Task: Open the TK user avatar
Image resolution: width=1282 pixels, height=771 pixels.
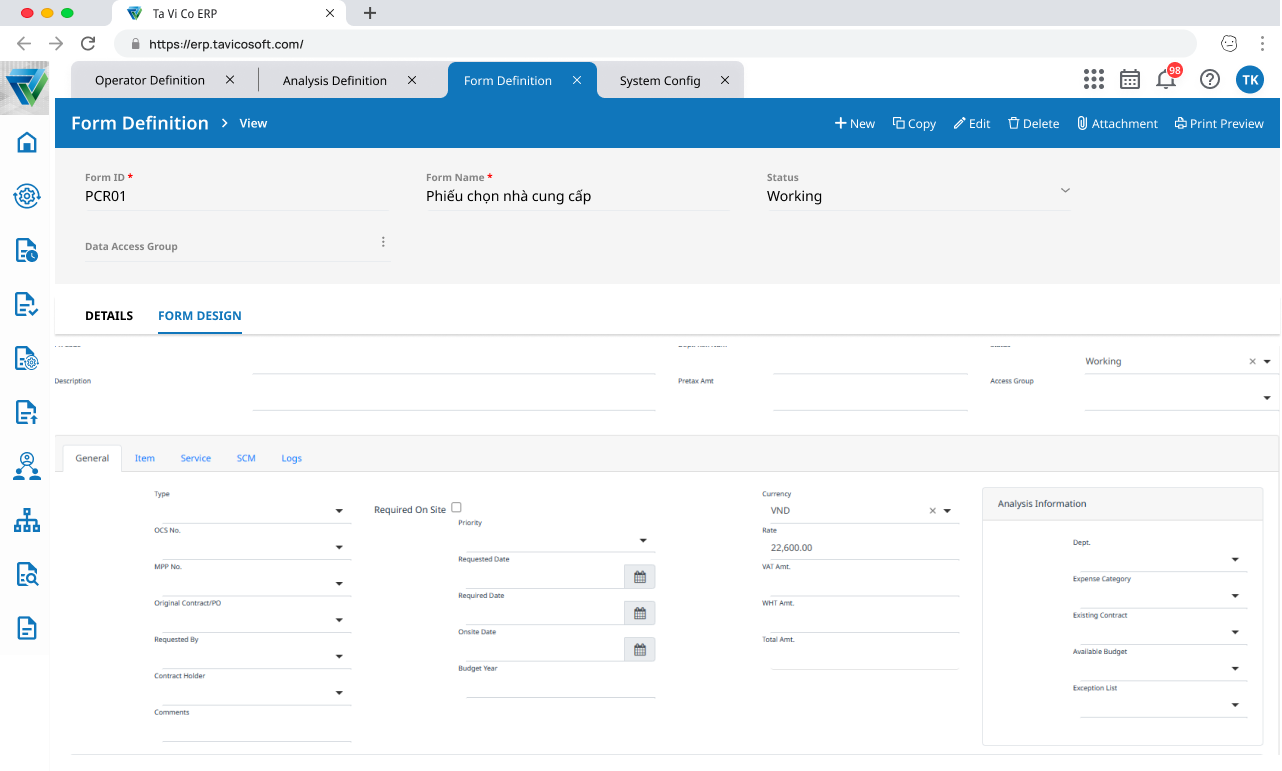Action: click(1250, 80)
